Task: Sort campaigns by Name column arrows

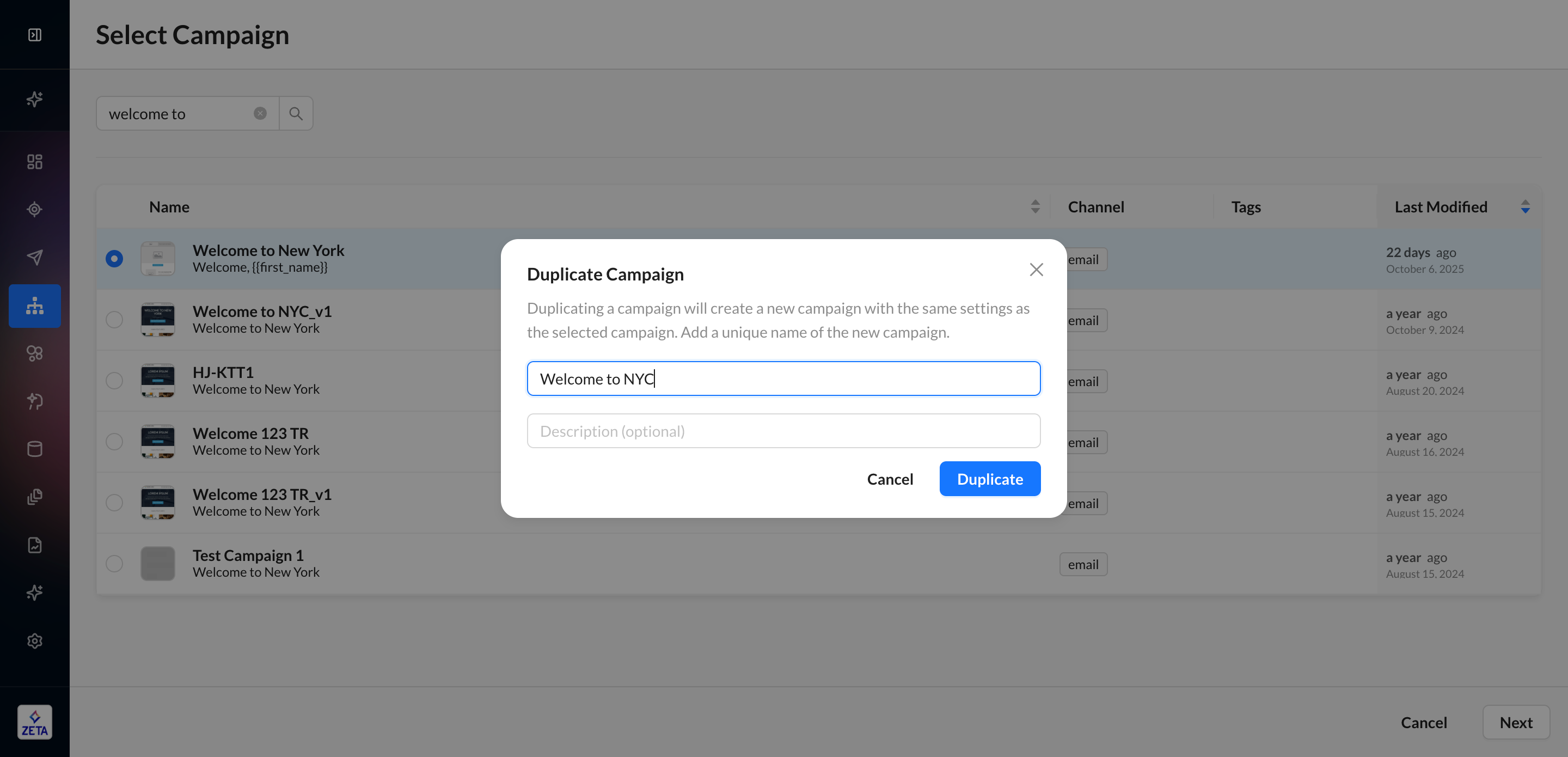Action: [1035, 207]
